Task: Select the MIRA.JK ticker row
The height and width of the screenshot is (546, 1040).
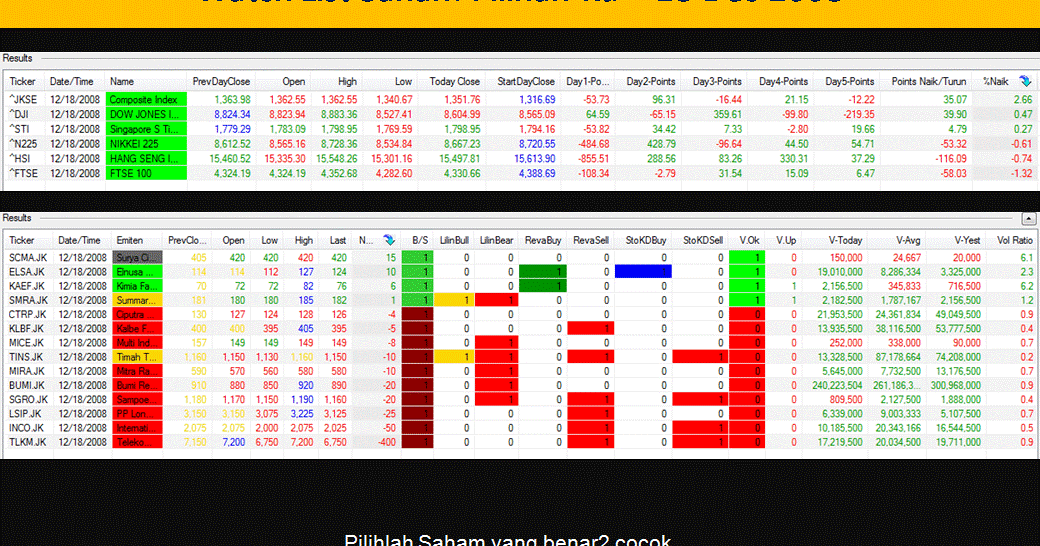Action: click(521, 371)
